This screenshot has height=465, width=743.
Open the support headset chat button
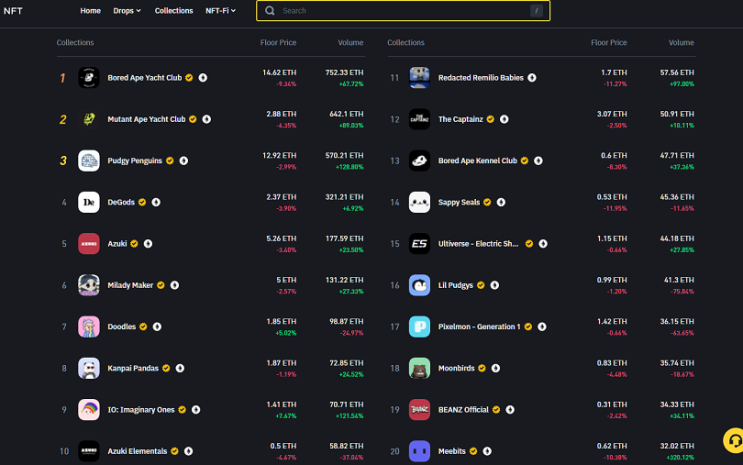[734, 441]
